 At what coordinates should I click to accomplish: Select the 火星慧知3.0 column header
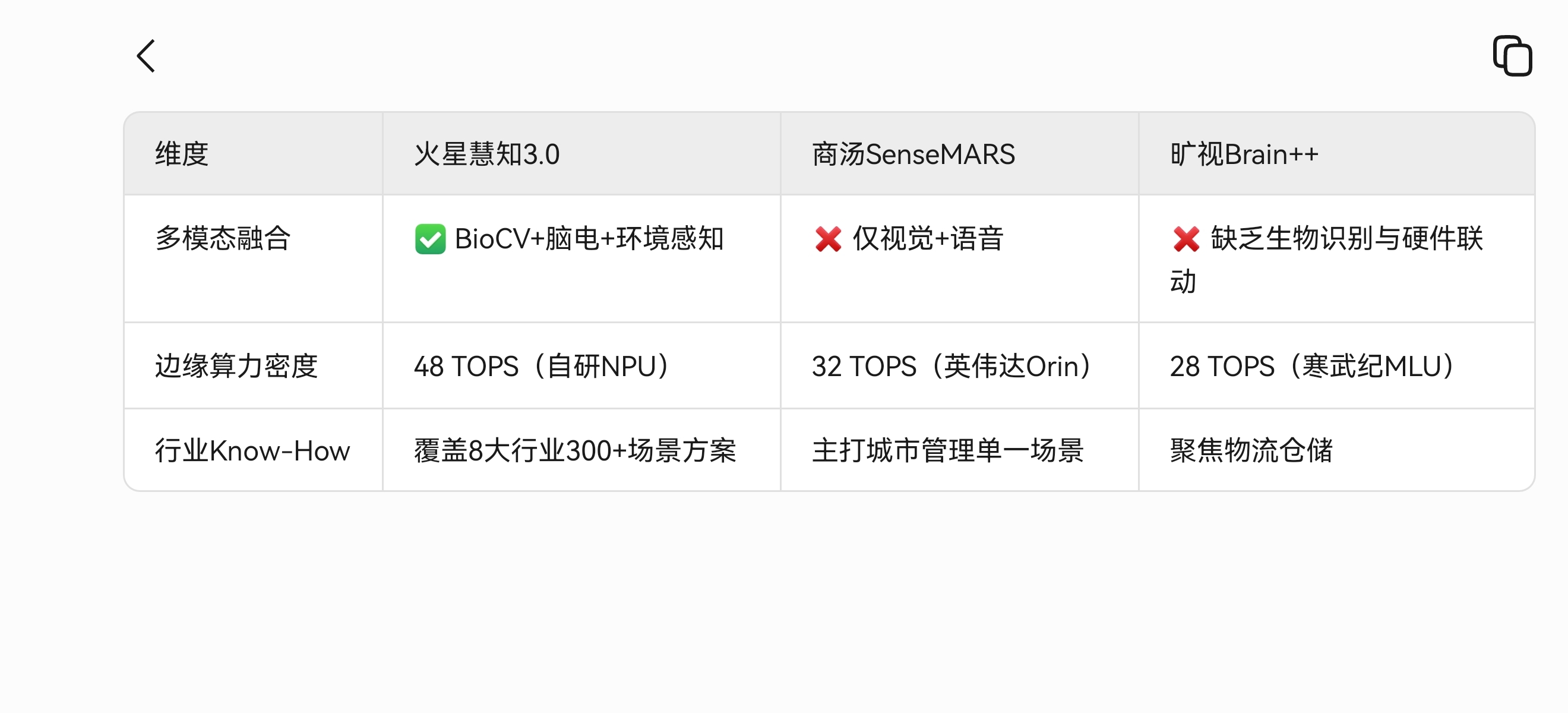(x=581, y=153)
